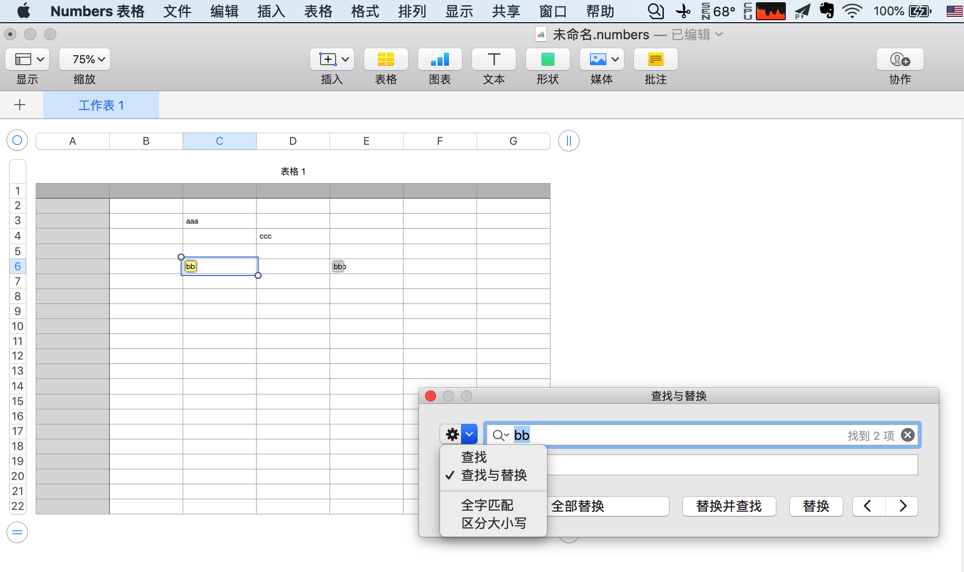Click the cell containing ccc

pos(293,236)
